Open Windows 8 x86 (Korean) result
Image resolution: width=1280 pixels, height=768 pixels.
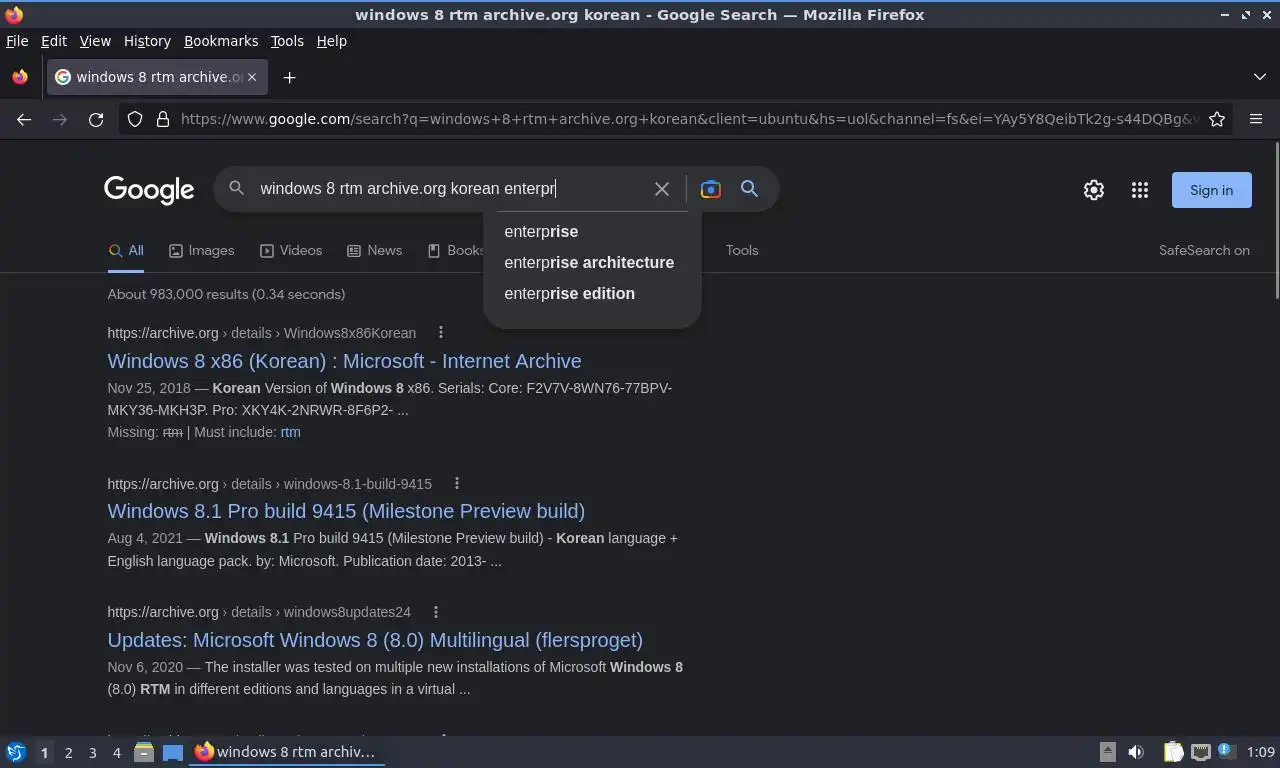pos(344,361)
